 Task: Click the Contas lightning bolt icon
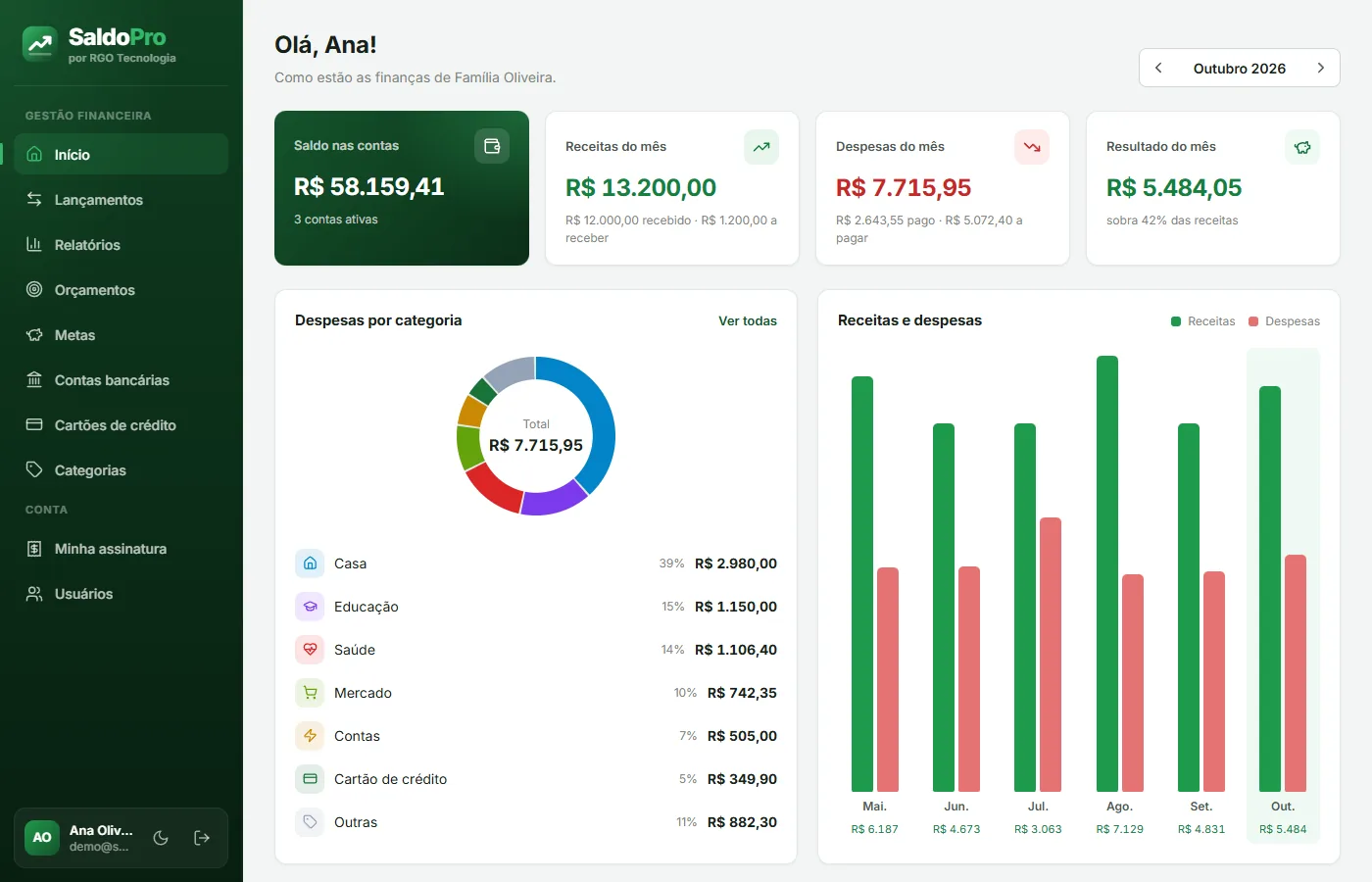310,736
